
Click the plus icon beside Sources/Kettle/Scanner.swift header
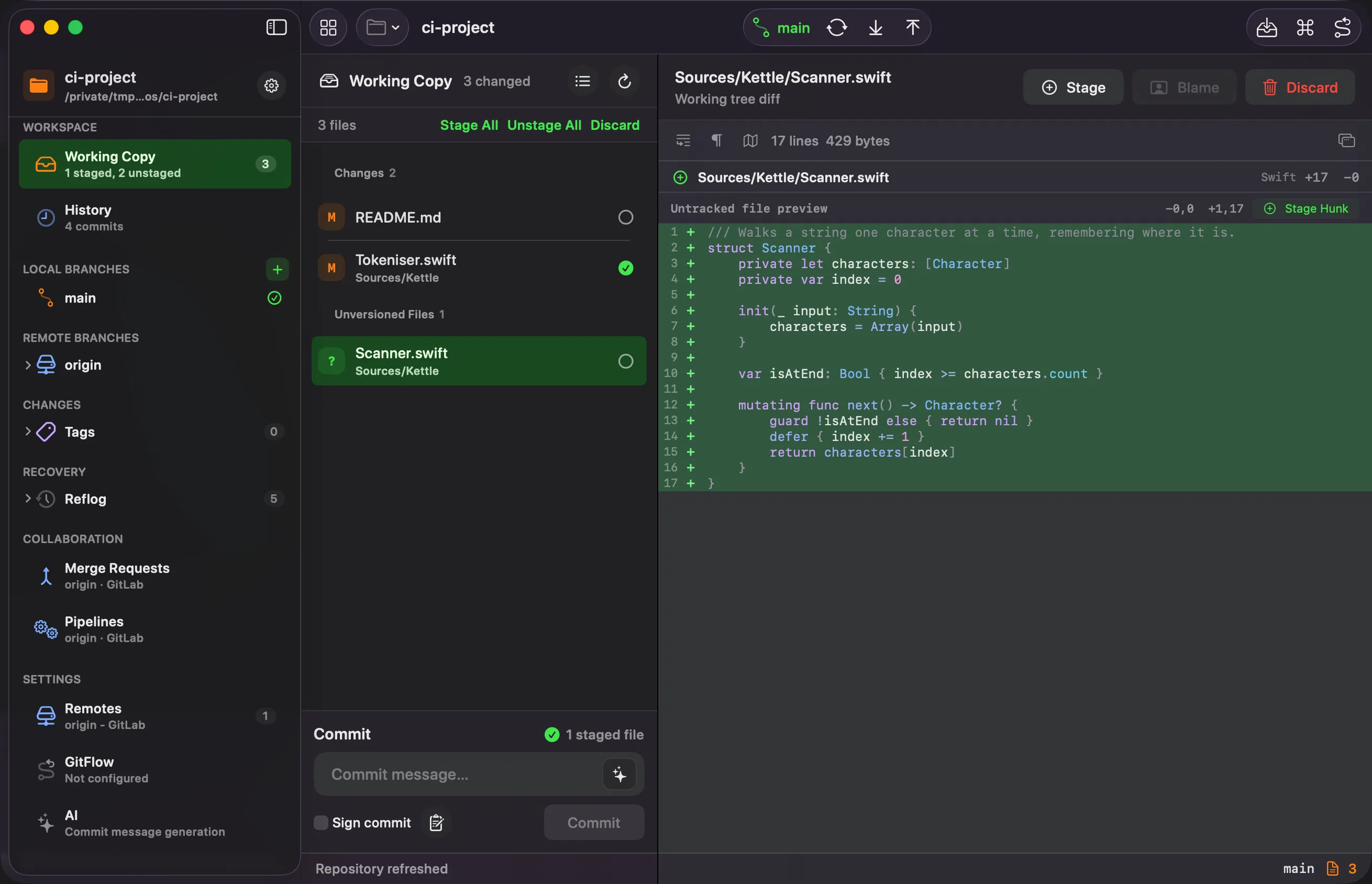pos(680,178)
